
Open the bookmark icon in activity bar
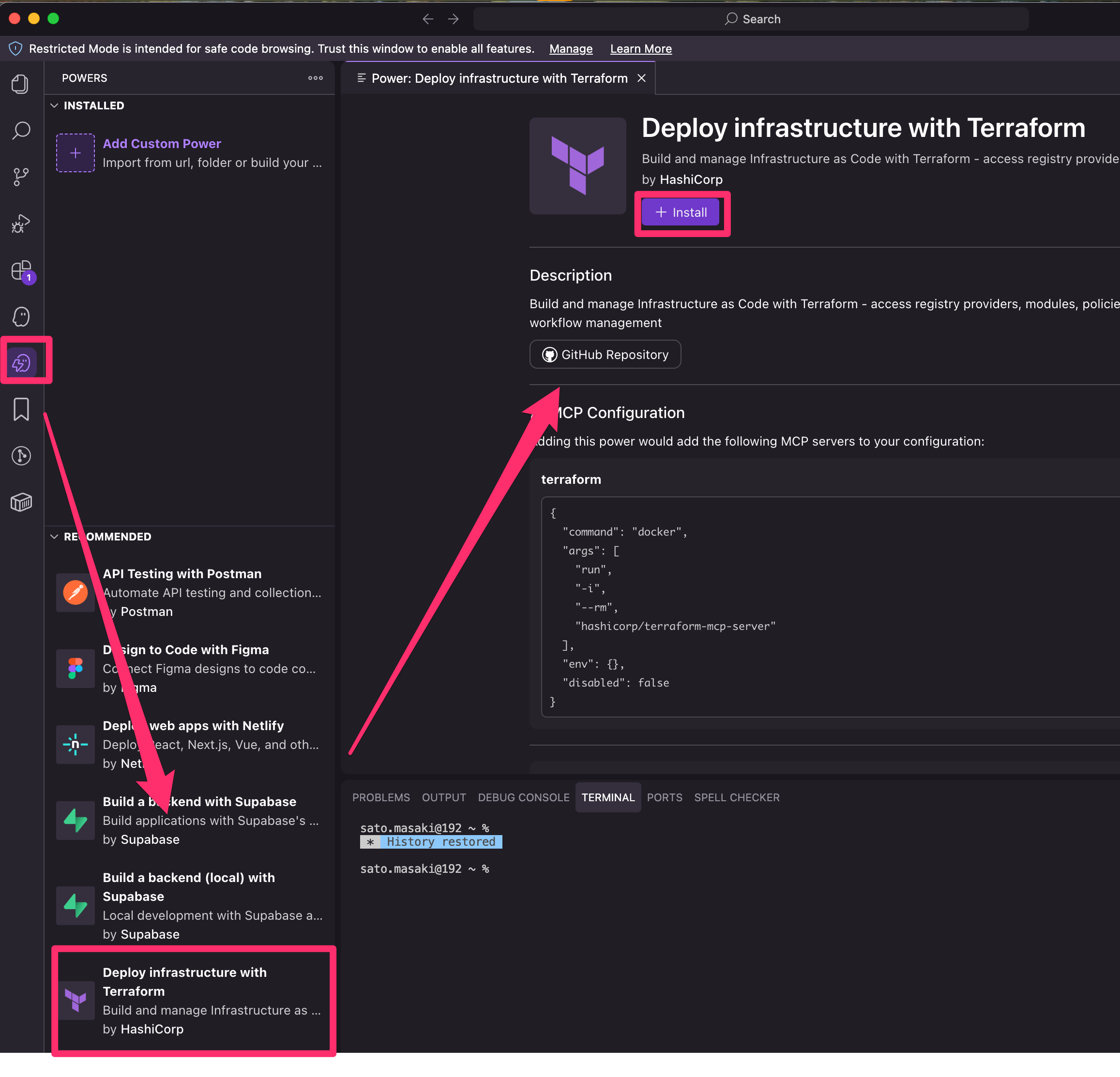(x=21, y=409)
